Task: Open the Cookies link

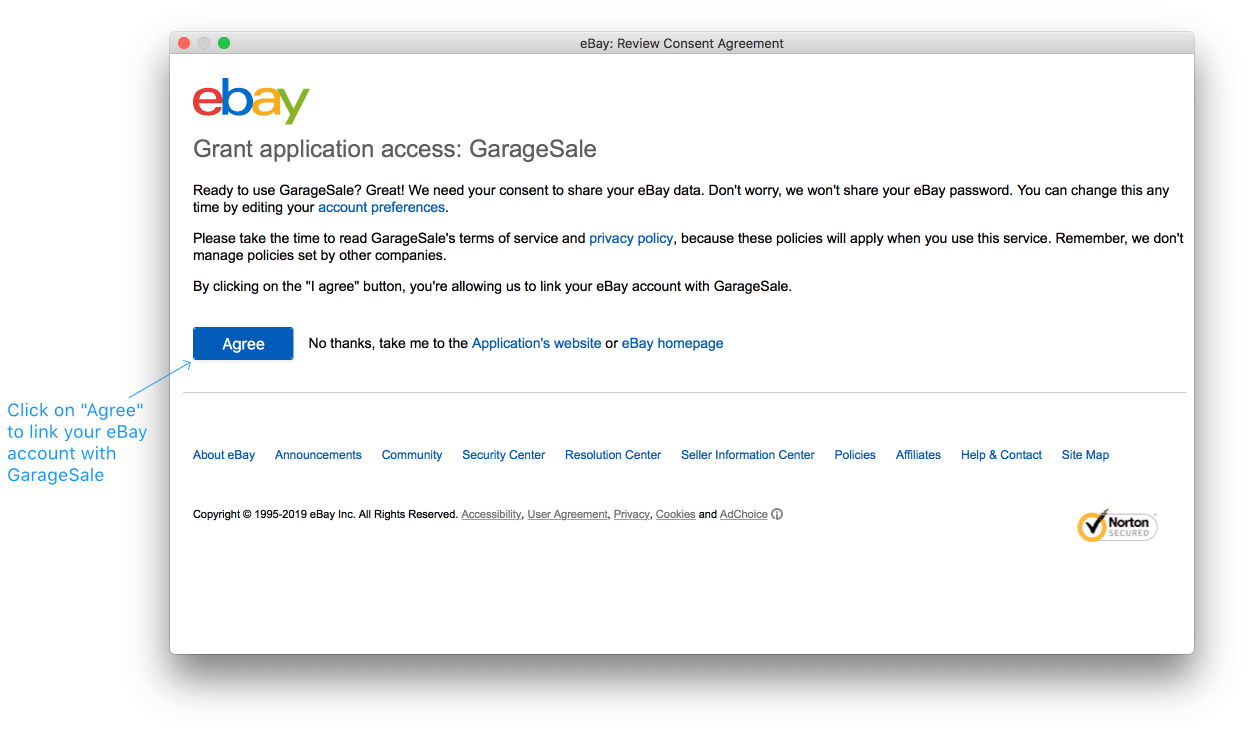Action: click(x=675, y=514)
